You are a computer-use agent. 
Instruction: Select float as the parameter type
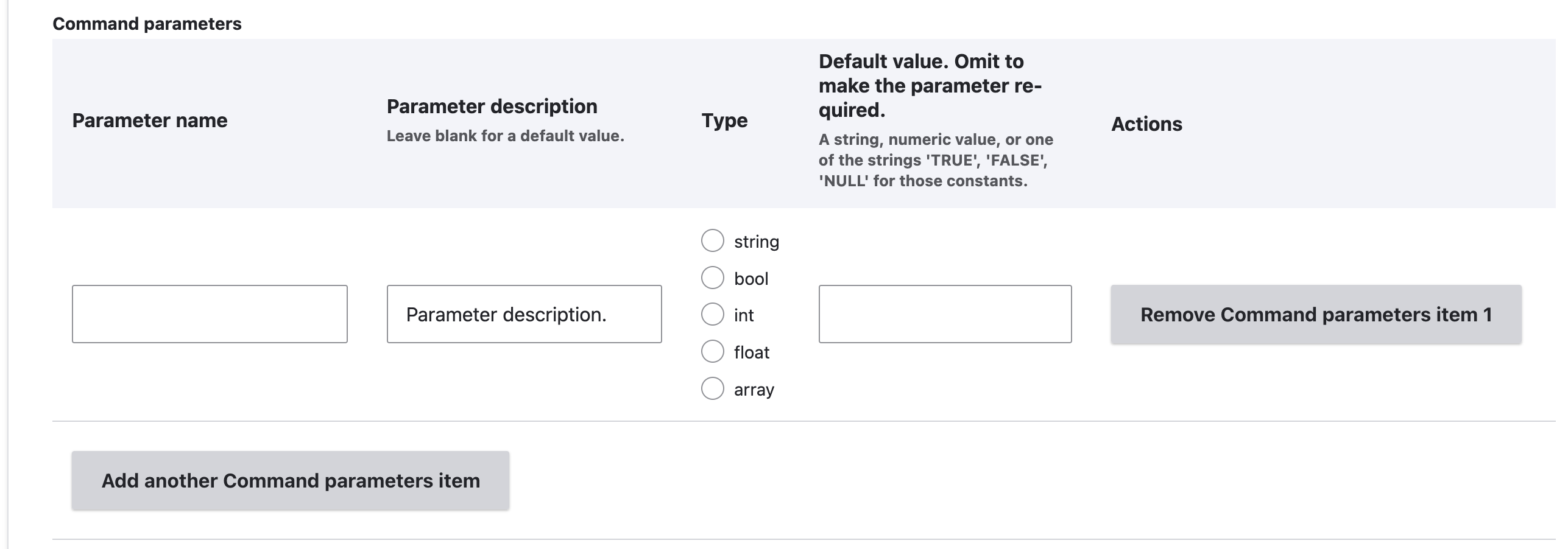[712, 351]
